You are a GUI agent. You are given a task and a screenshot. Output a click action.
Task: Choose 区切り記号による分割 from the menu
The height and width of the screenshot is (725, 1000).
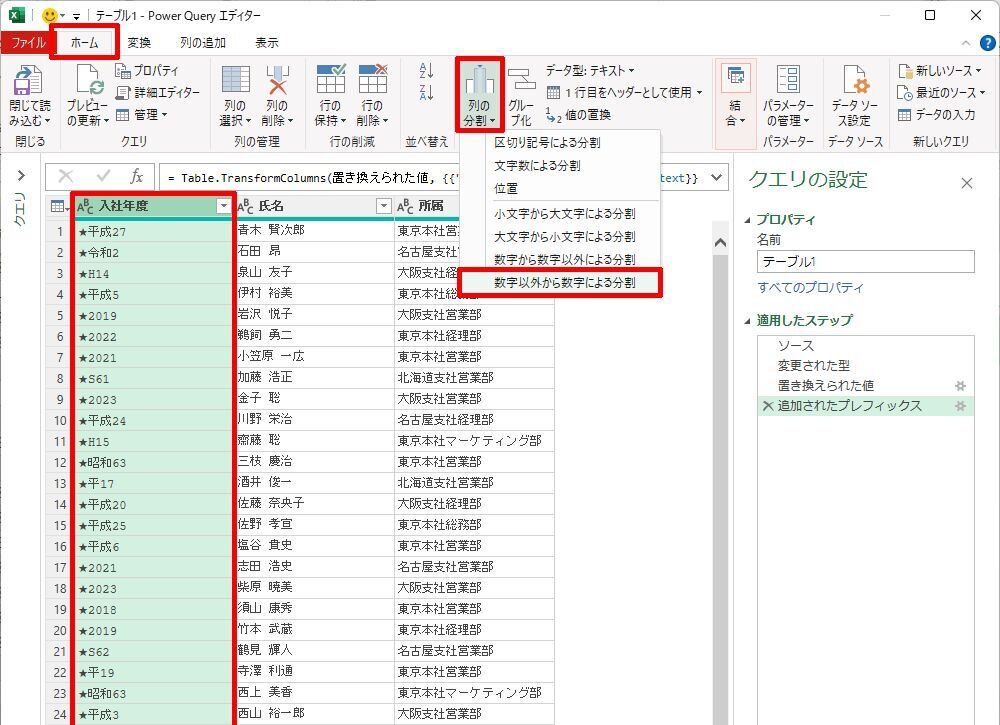click(x=547, y=143)
